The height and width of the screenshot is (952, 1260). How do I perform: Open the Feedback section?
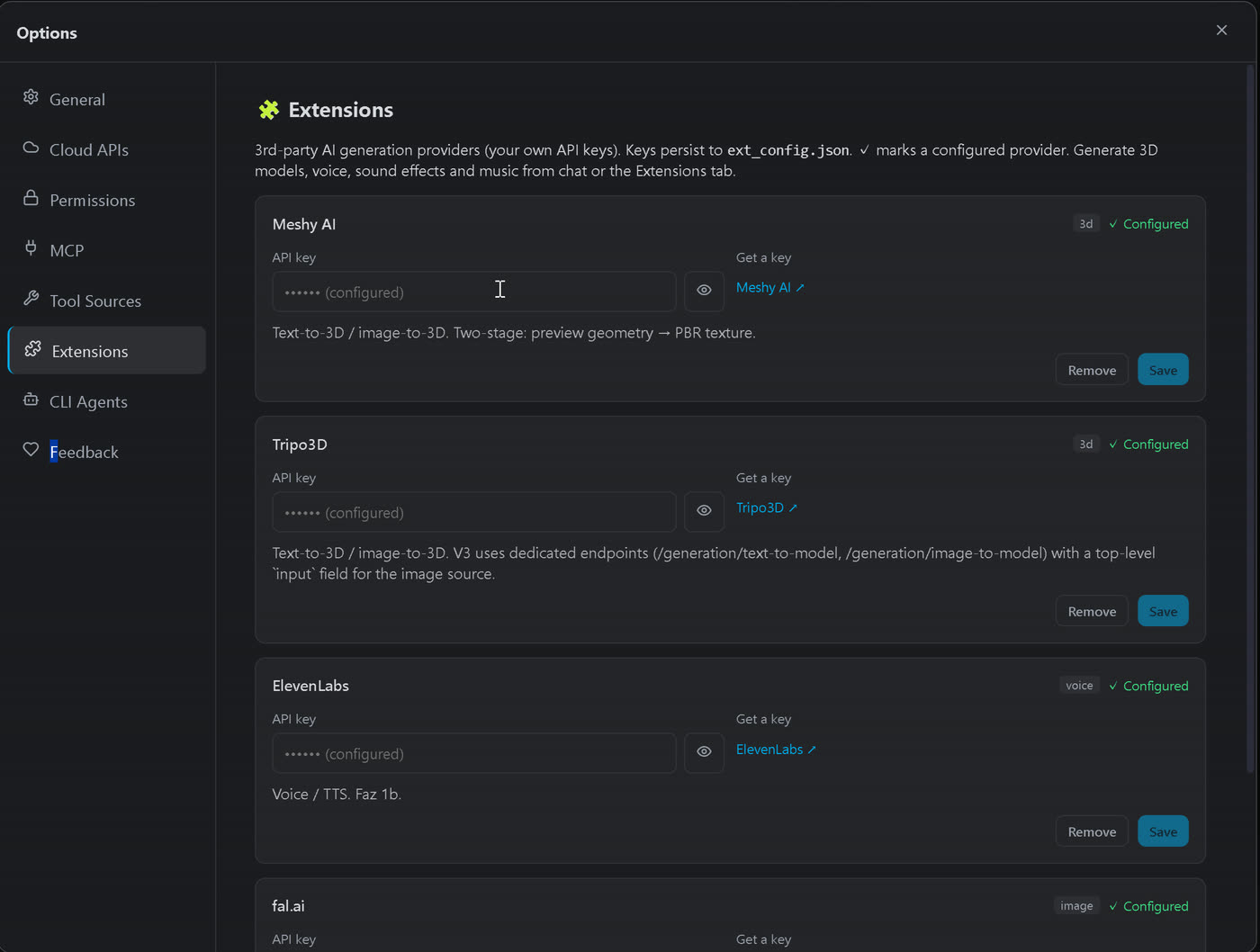[106, 452]
